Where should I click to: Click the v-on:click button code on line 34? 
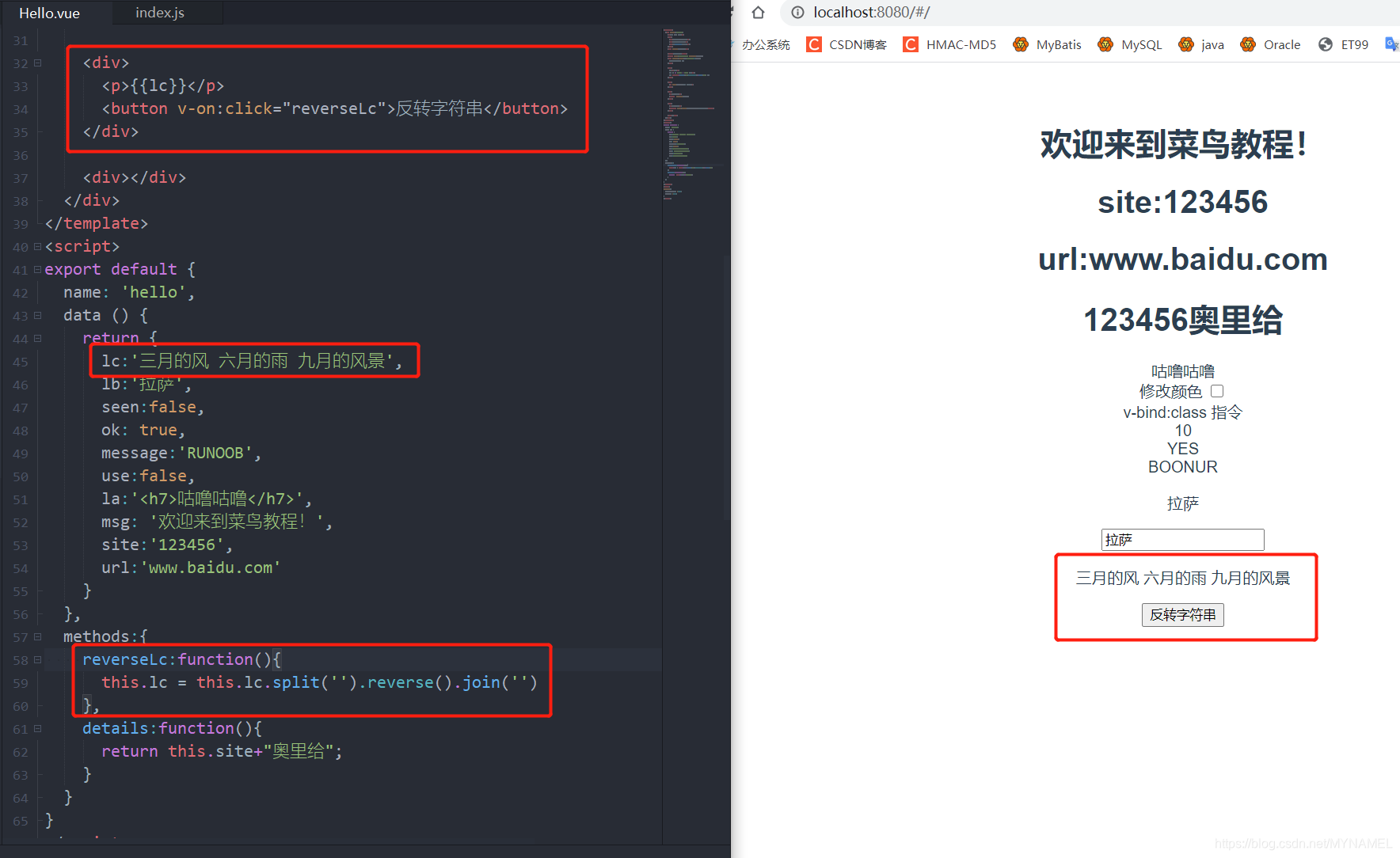tap(335, 109)
